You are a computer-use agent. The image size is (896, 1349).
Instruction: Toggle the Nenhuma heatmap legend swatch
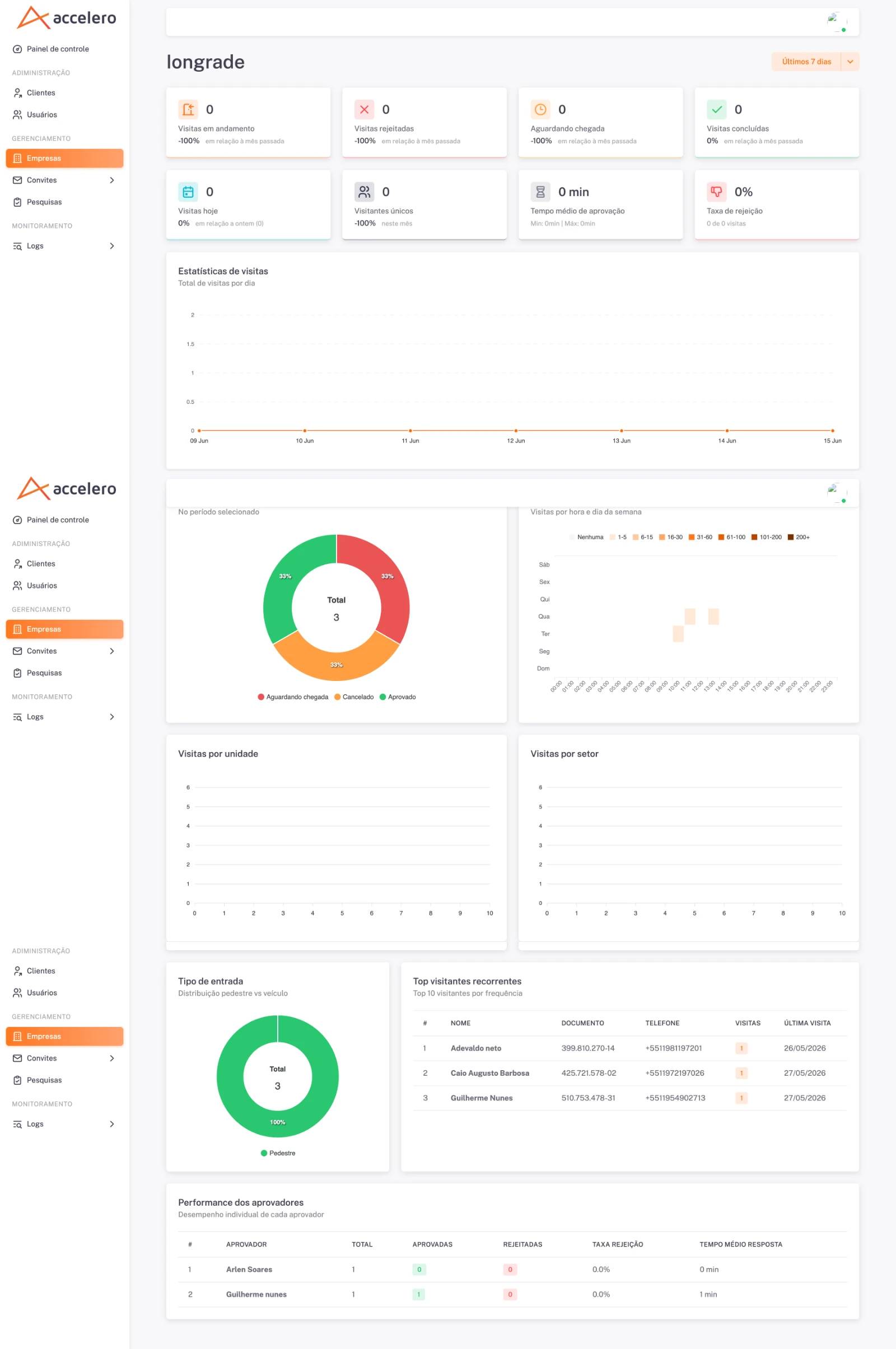point(572,537)
